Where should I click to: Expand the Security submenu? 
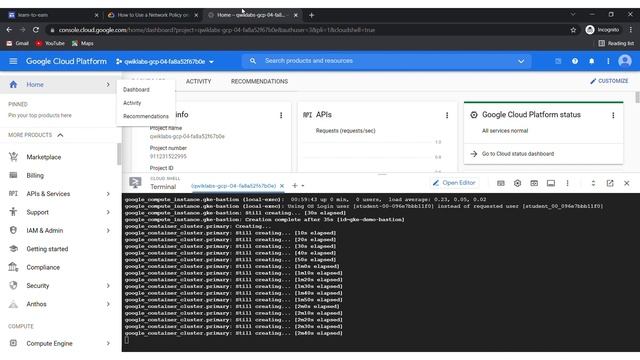coord(108,286)
